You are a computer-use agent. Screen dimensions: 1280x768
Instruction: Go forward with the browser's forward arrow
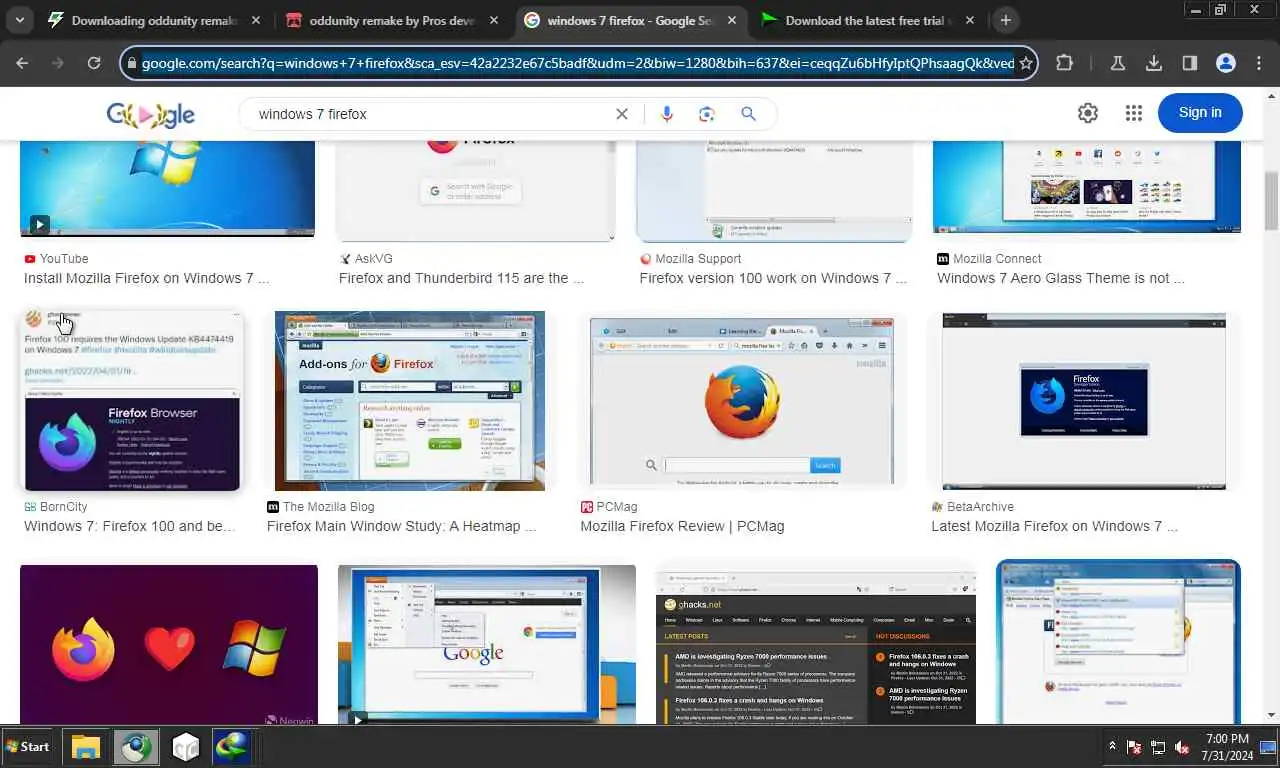pos(58,63)
